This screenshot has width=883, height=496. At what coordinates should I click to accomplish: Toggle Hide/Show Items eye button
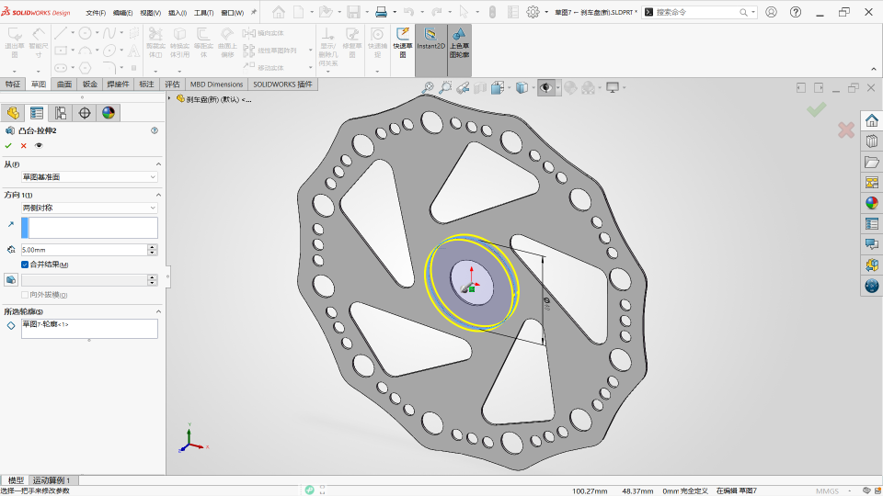545,88
